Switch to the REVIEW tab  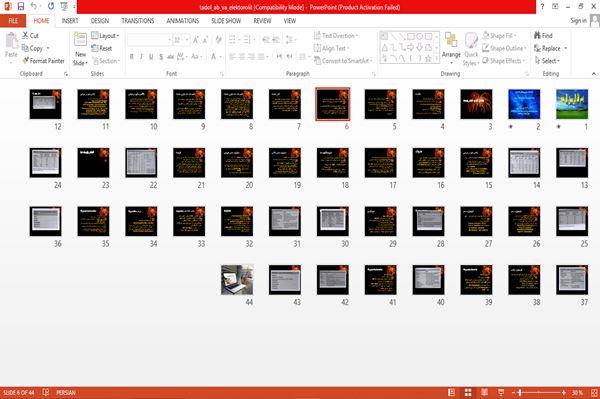point(262,21)
